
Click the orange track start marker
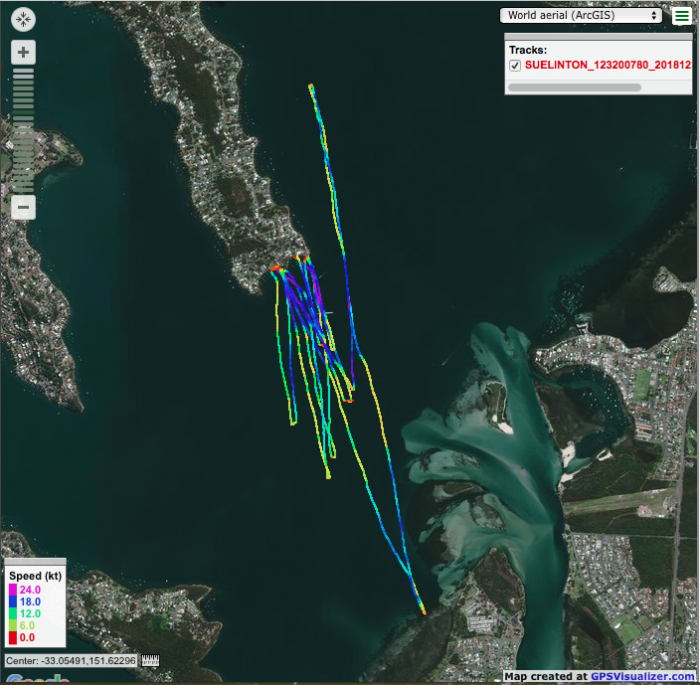coord(276,268)
